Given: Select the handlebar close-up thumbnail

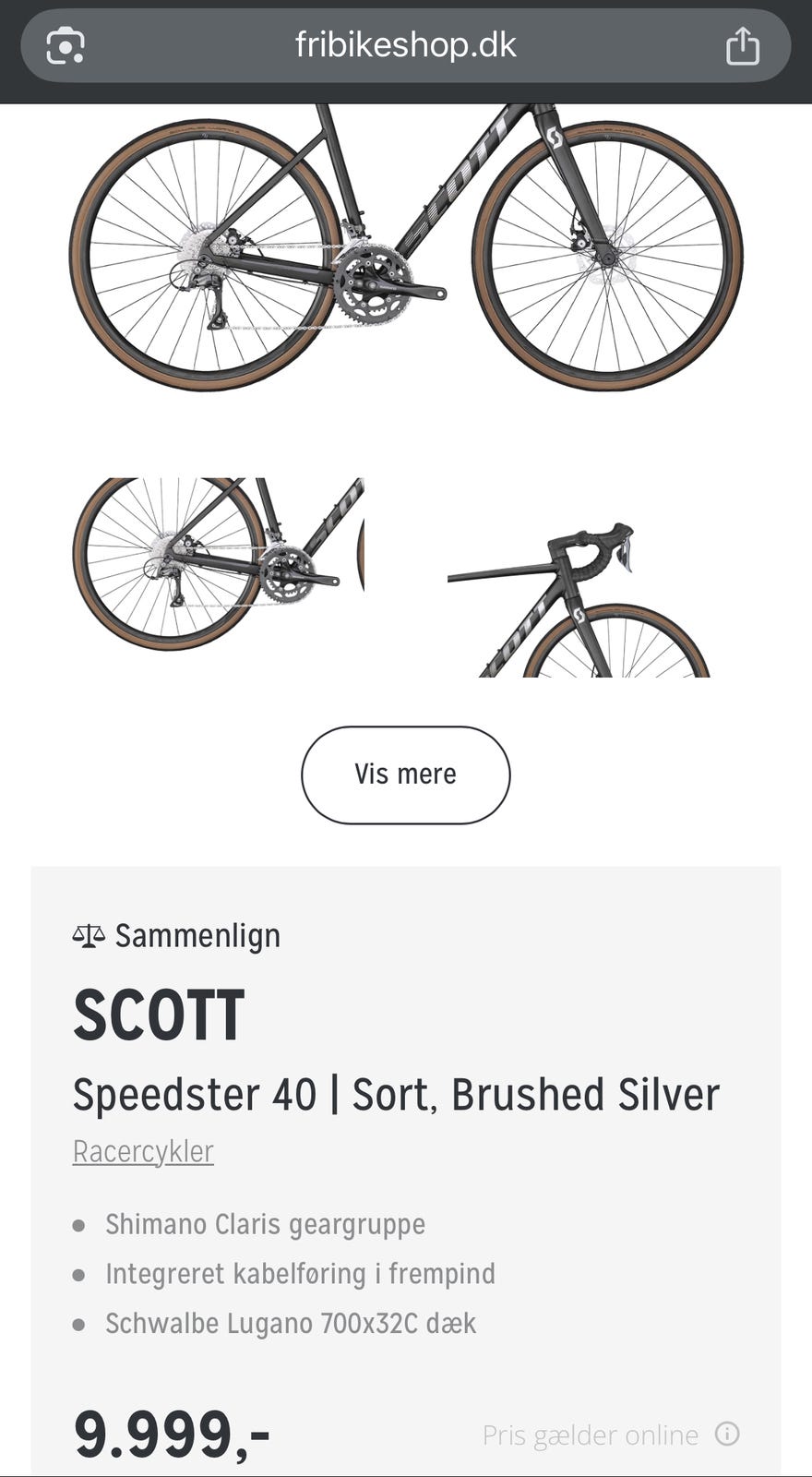Looking at the screenshot, I should (579, 577).
